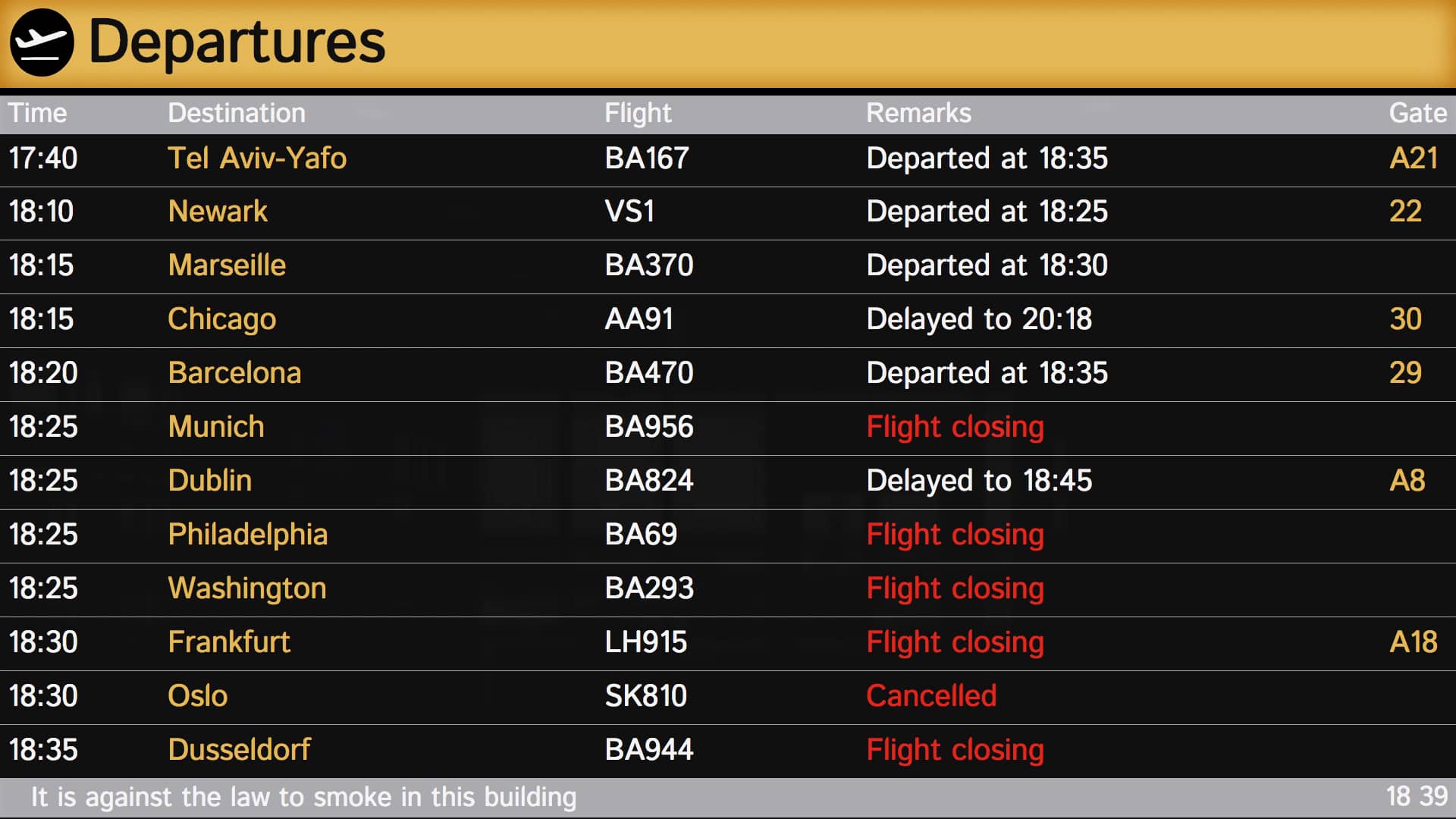Click Chicago's Delayed to 20:18 remark
Screen dimensions: 1456x819
[979, 319]
